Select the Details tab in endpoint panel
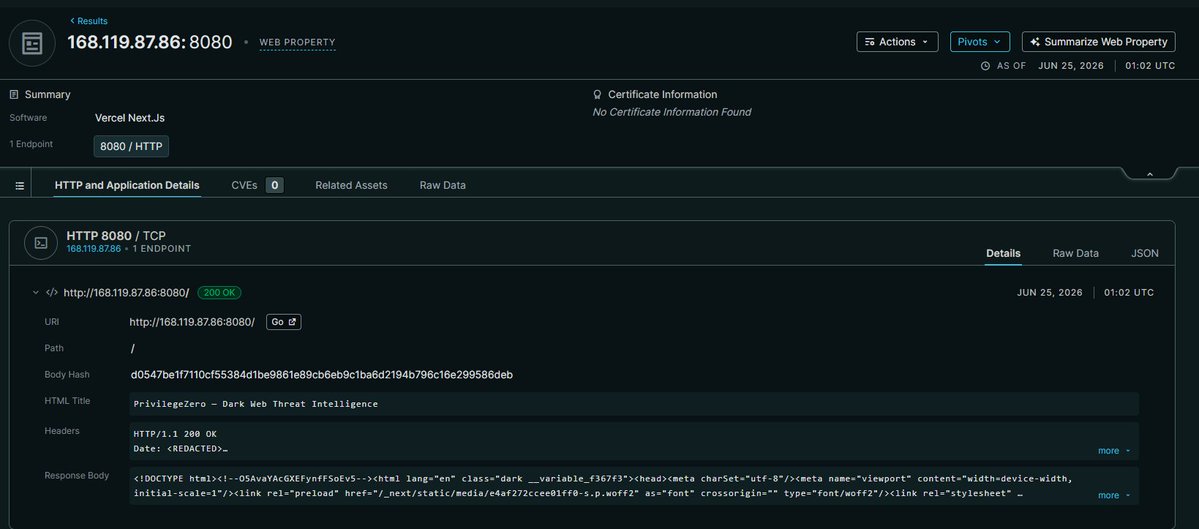Viewport: 1199px width, 529px height. point(1003,253)
